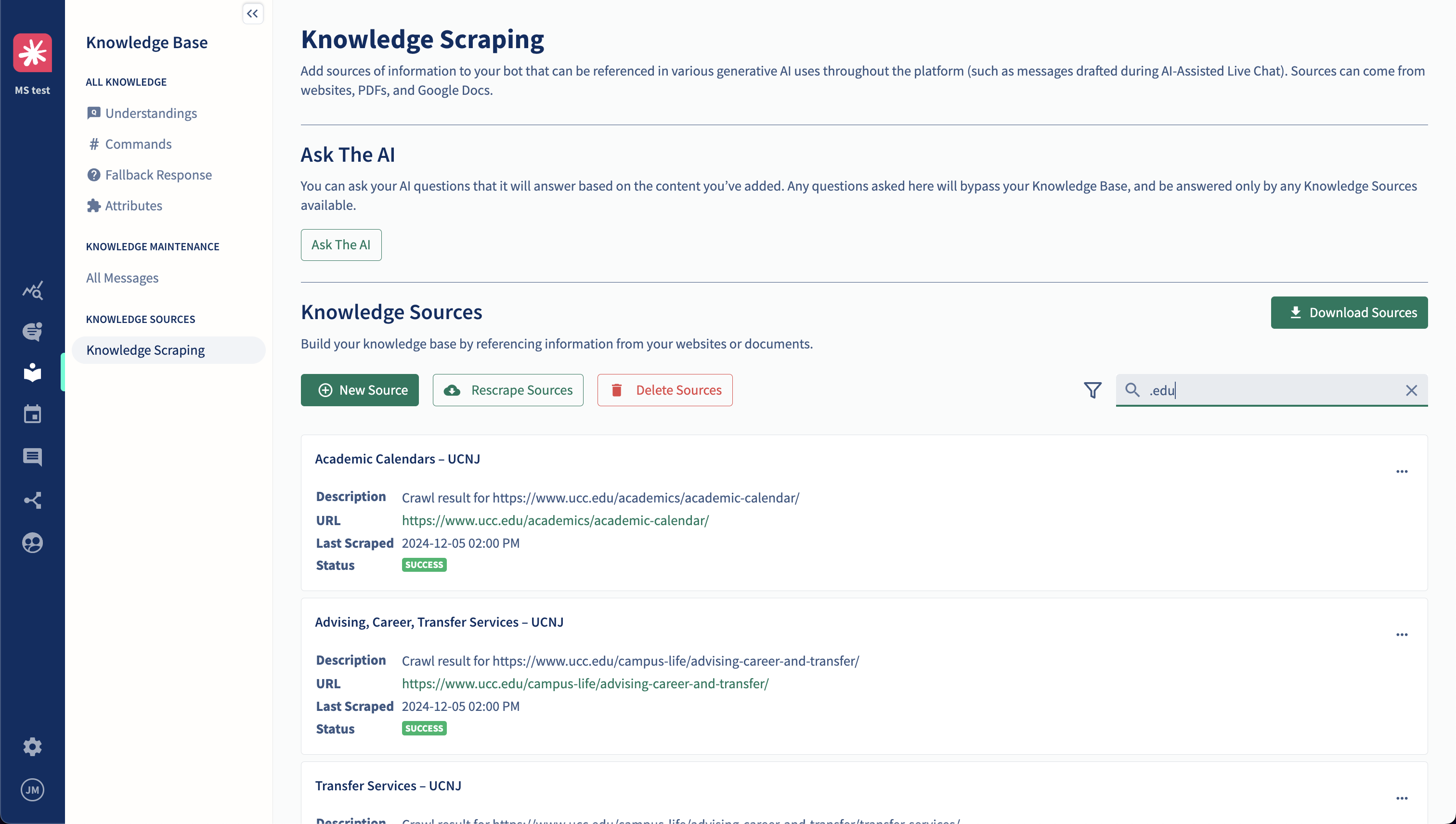Collapse the Knowledge Base sidebar panel
This screenshot has height=824, width=1456.
(252, 13)
